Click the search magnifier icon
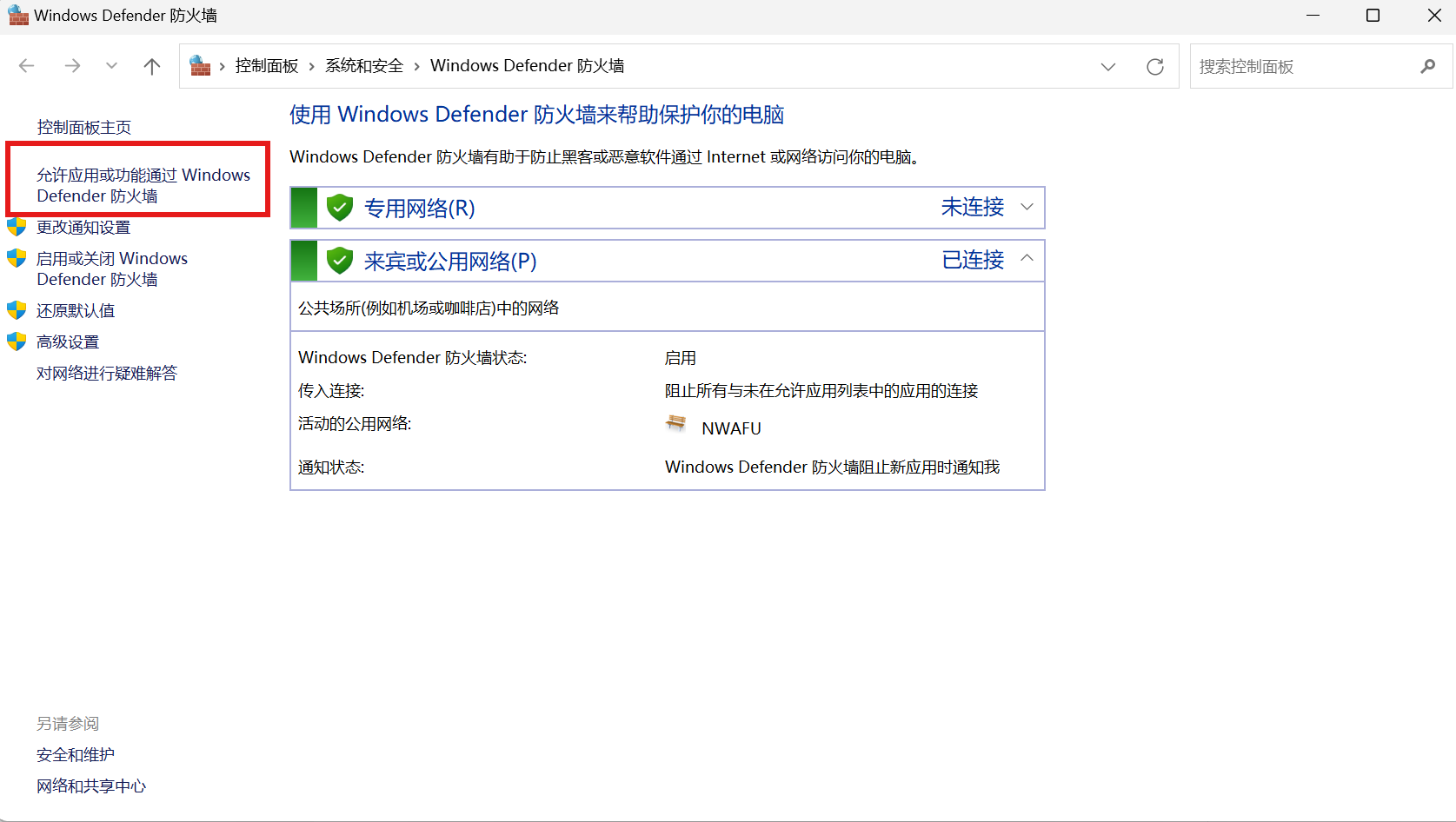Screen dimensions: 1456x822 tap(1428, 66)
